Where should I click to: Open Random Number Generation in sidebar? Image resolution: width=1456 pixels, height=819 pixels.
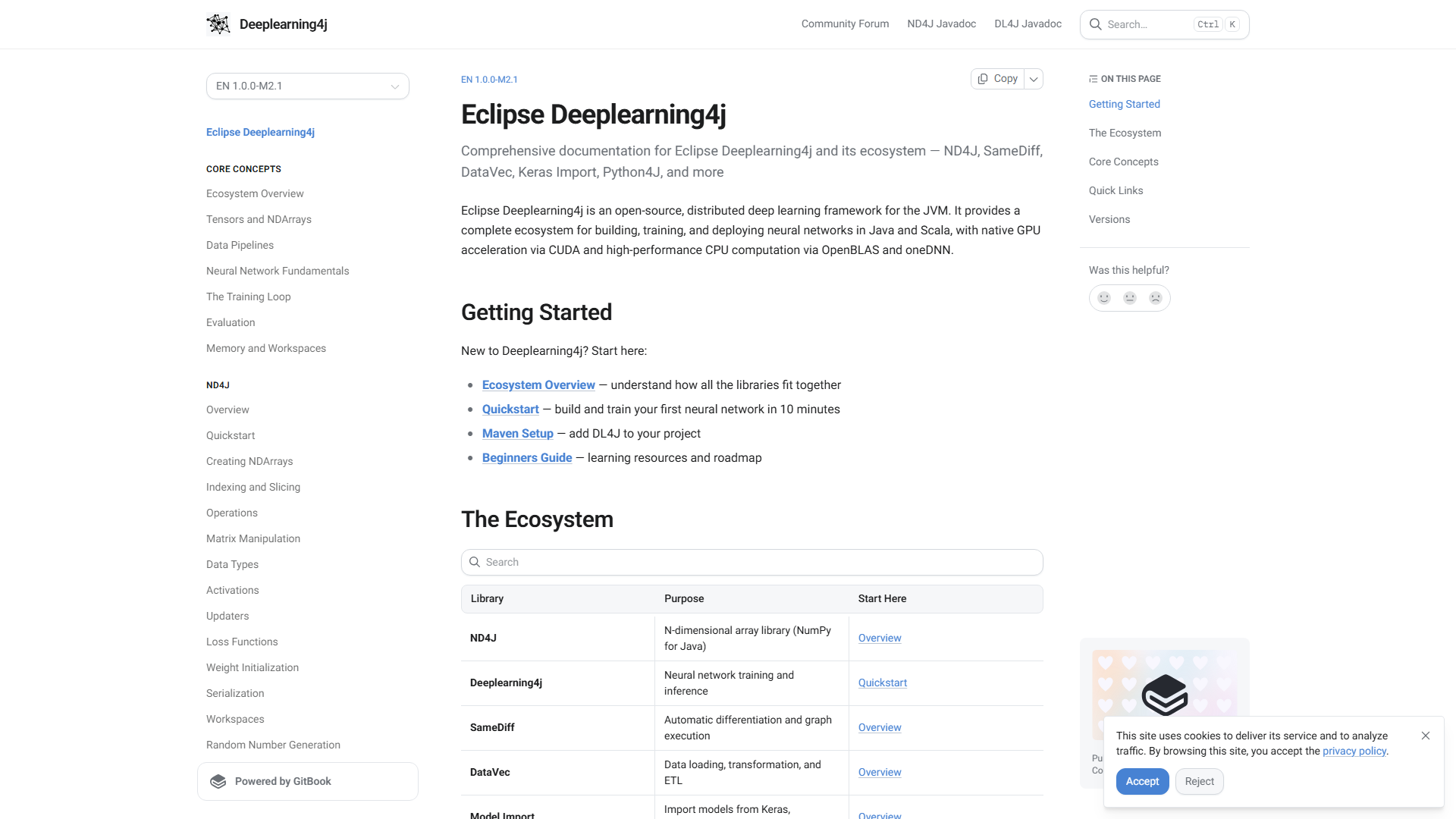tap(273, 745)
